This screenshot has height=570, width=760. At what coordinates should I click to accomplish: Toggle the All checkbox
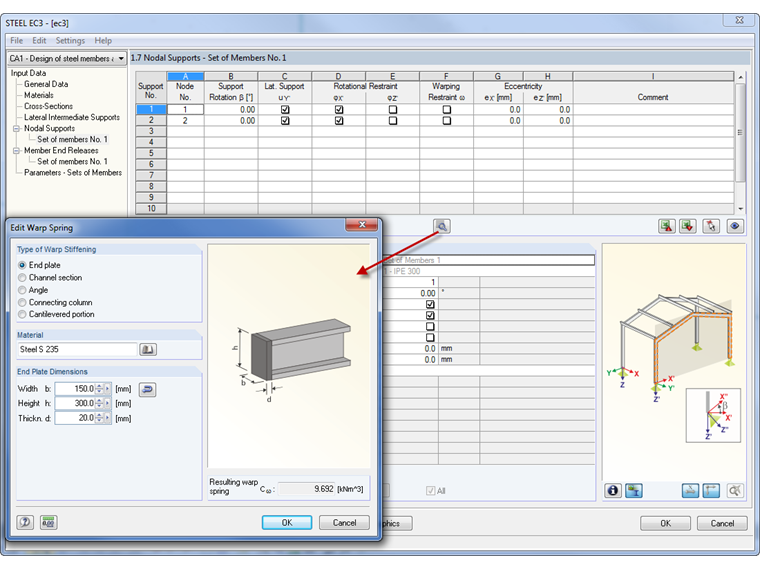pyautogui.click(x=430, y=491)
